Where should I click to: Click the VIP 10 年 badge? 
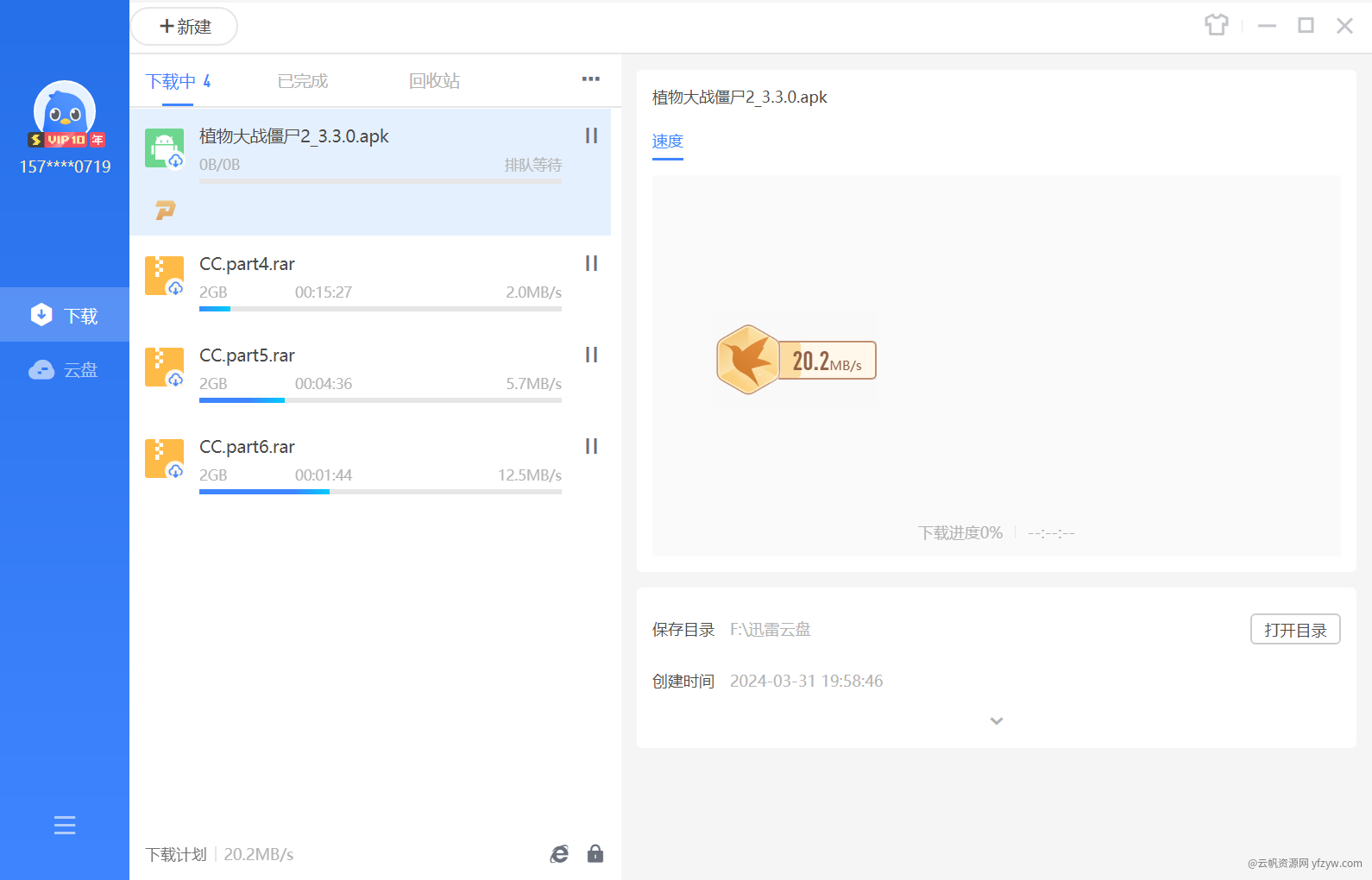coord(66,140)
